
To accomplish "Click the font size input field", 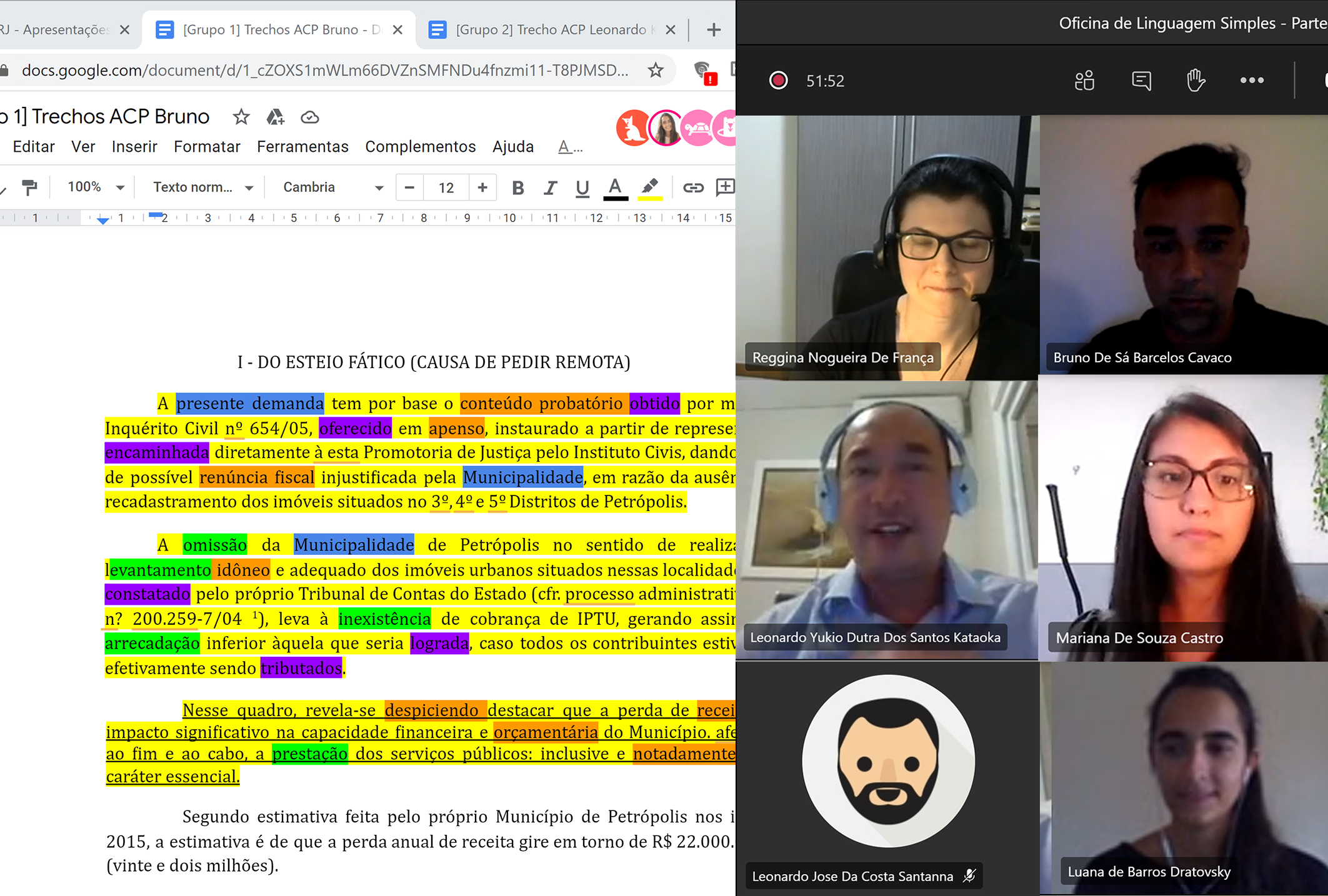I will (446, 187).
